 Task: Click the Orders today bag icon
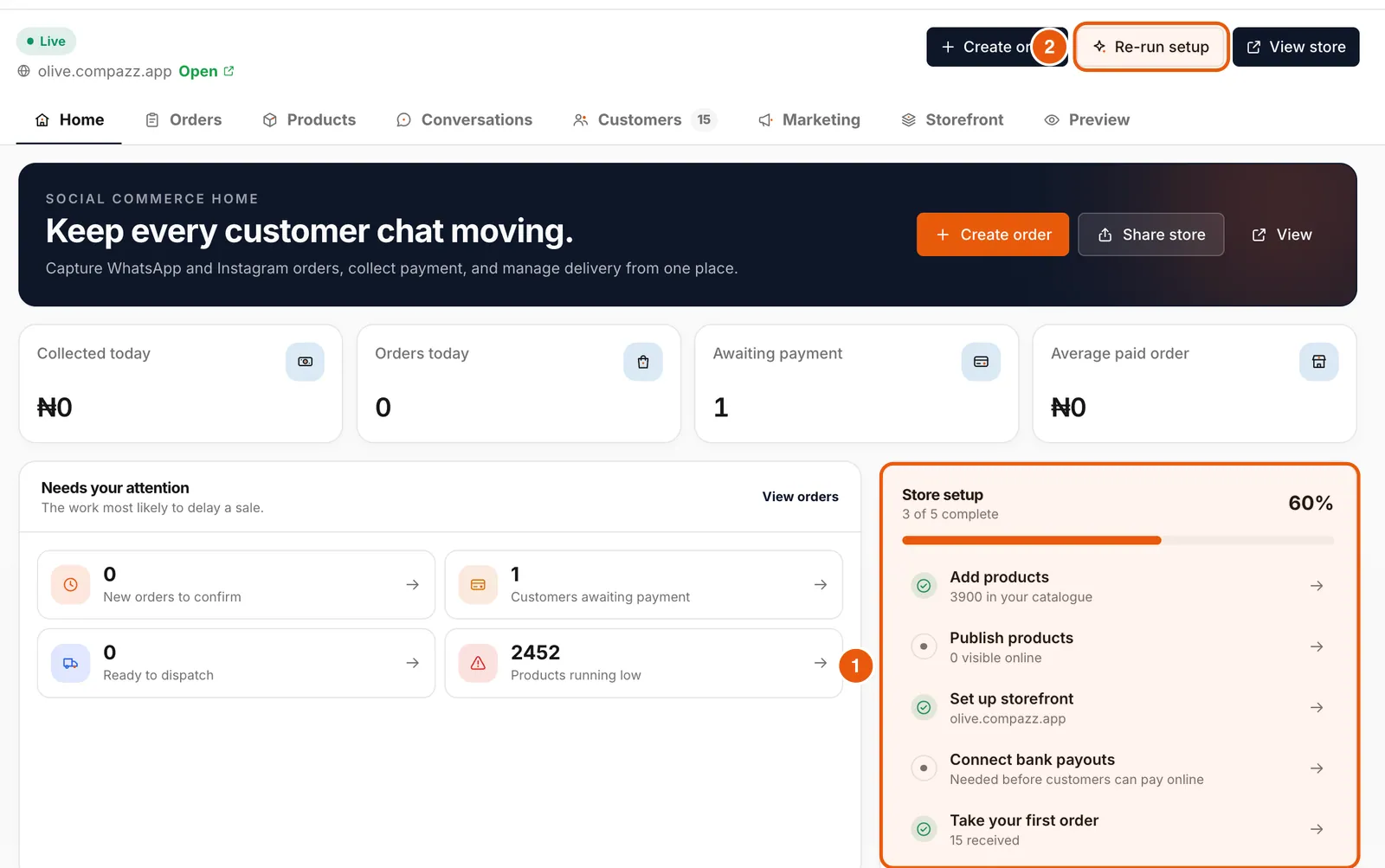643,362
